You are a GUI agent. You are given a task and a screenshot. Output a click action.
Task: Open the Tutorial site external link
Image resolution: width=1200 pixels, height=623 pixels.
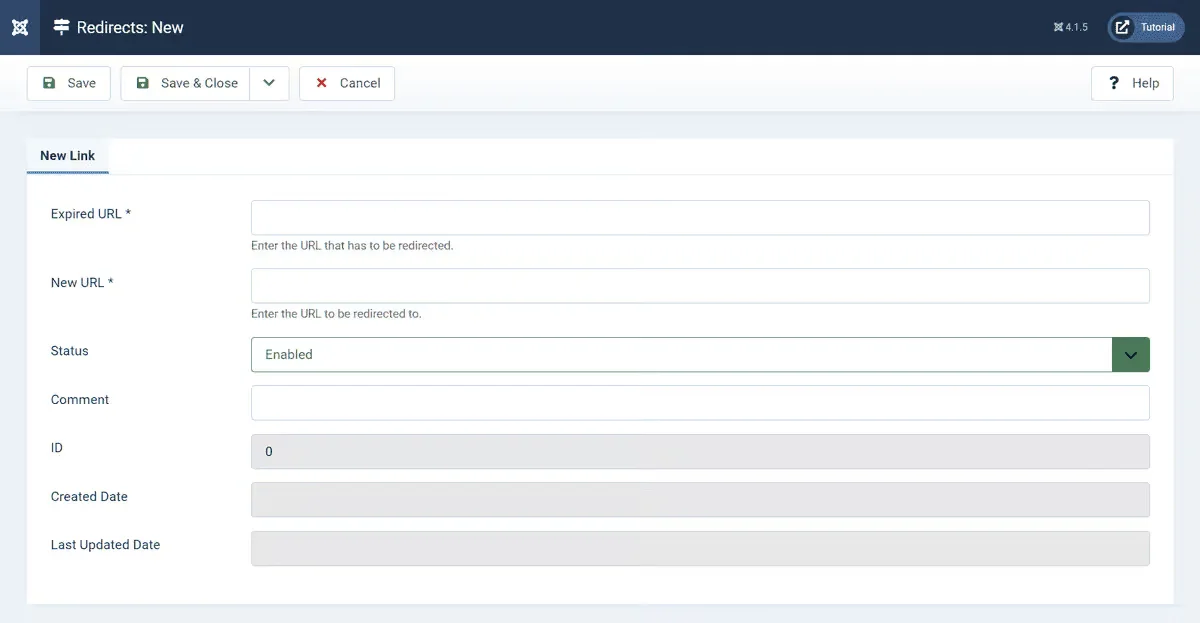[x=1146, y=27]
